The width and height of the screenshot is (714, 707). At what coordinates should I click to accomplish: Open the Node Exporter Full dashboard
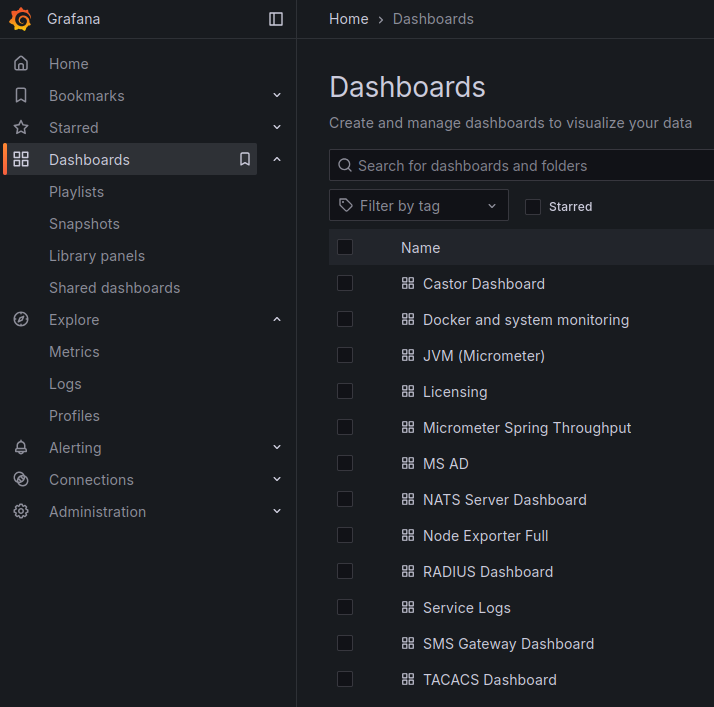tap(485, 536)
